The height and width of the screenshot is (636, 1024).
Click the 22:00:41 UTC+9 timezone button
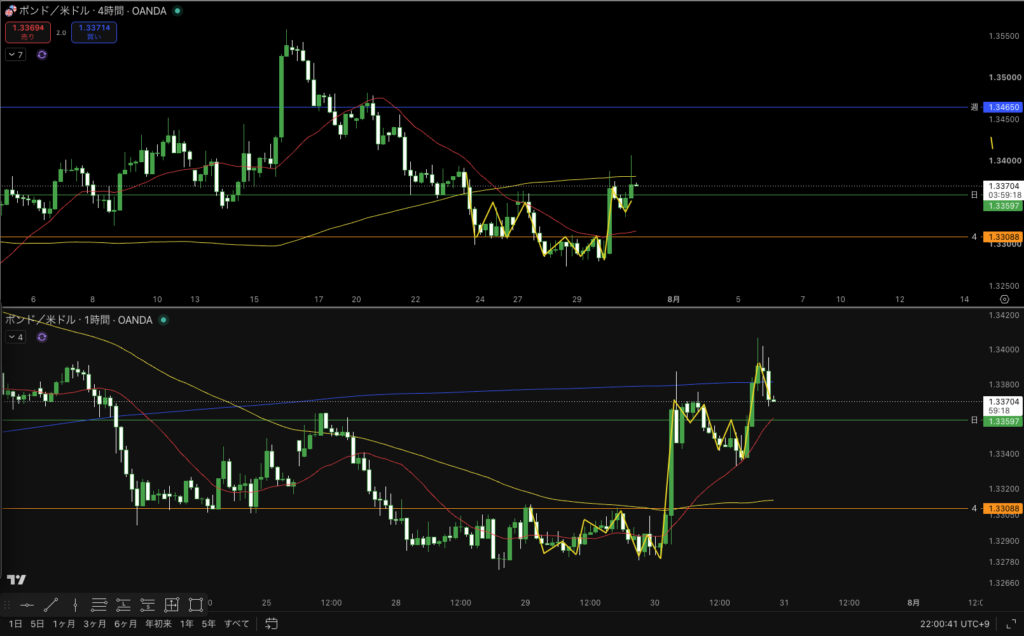pyautogui.click(x=955, y=624)
